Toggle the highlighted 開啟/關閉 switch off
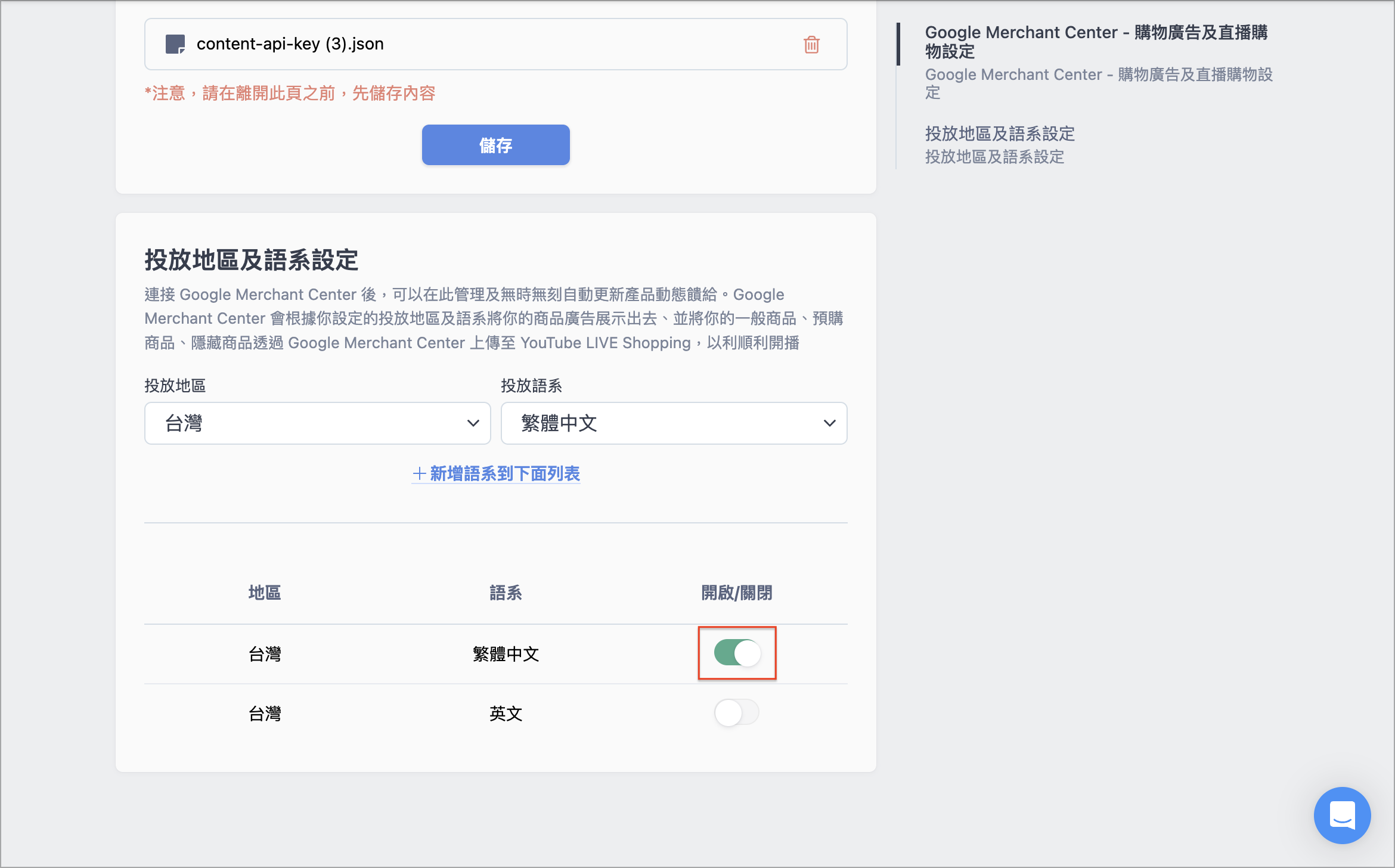This screenshot has width=1395, height=868. pos(737,653)
